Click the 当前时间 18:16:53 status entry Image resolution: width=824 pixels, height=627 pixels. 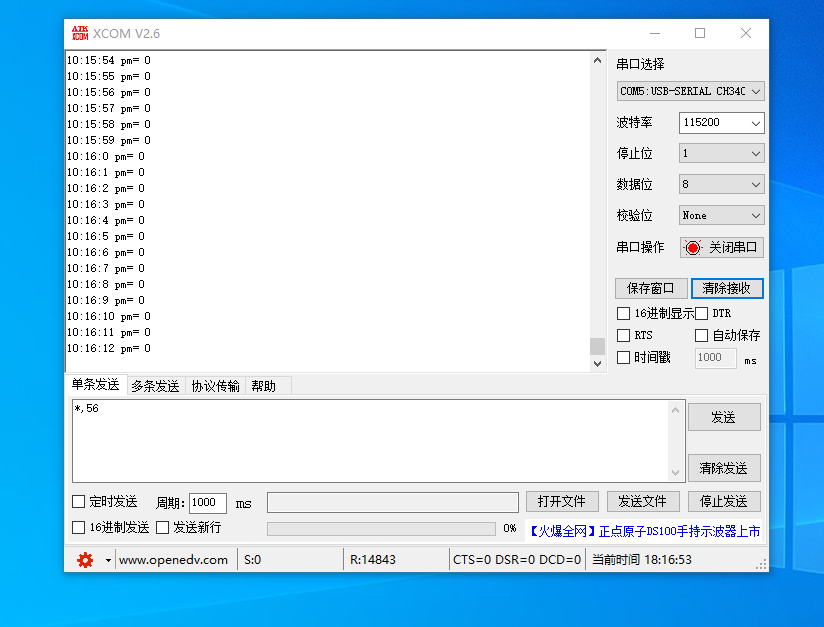[x=642, y=560]
